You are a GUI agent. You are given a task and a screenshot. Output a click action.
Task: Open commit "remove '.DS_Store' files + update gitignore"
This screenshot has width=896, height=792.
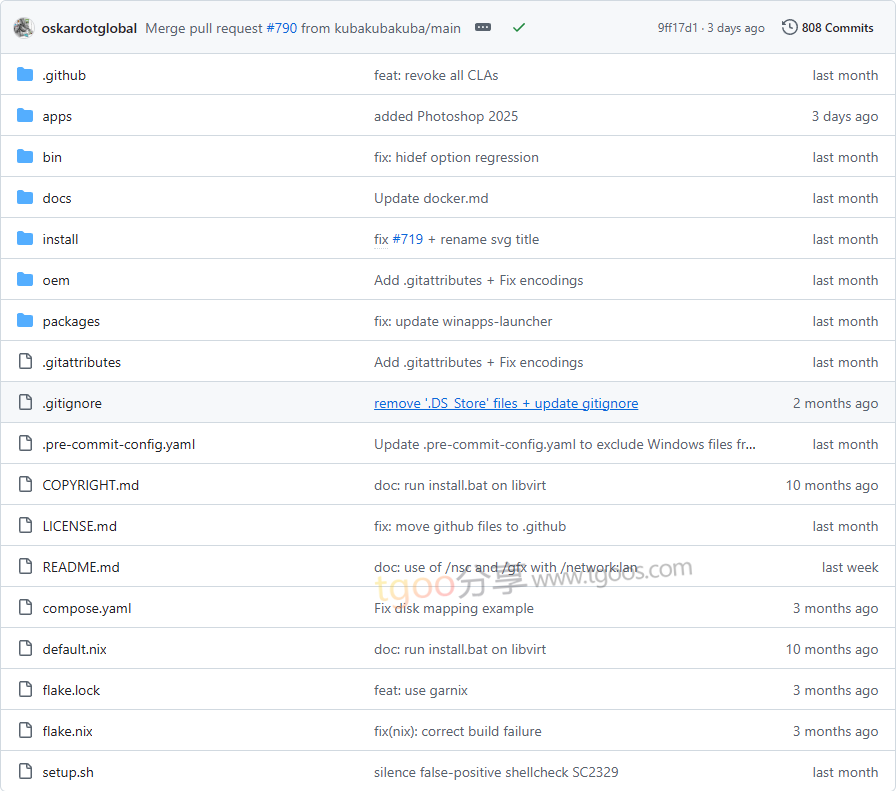pos(506,403)
